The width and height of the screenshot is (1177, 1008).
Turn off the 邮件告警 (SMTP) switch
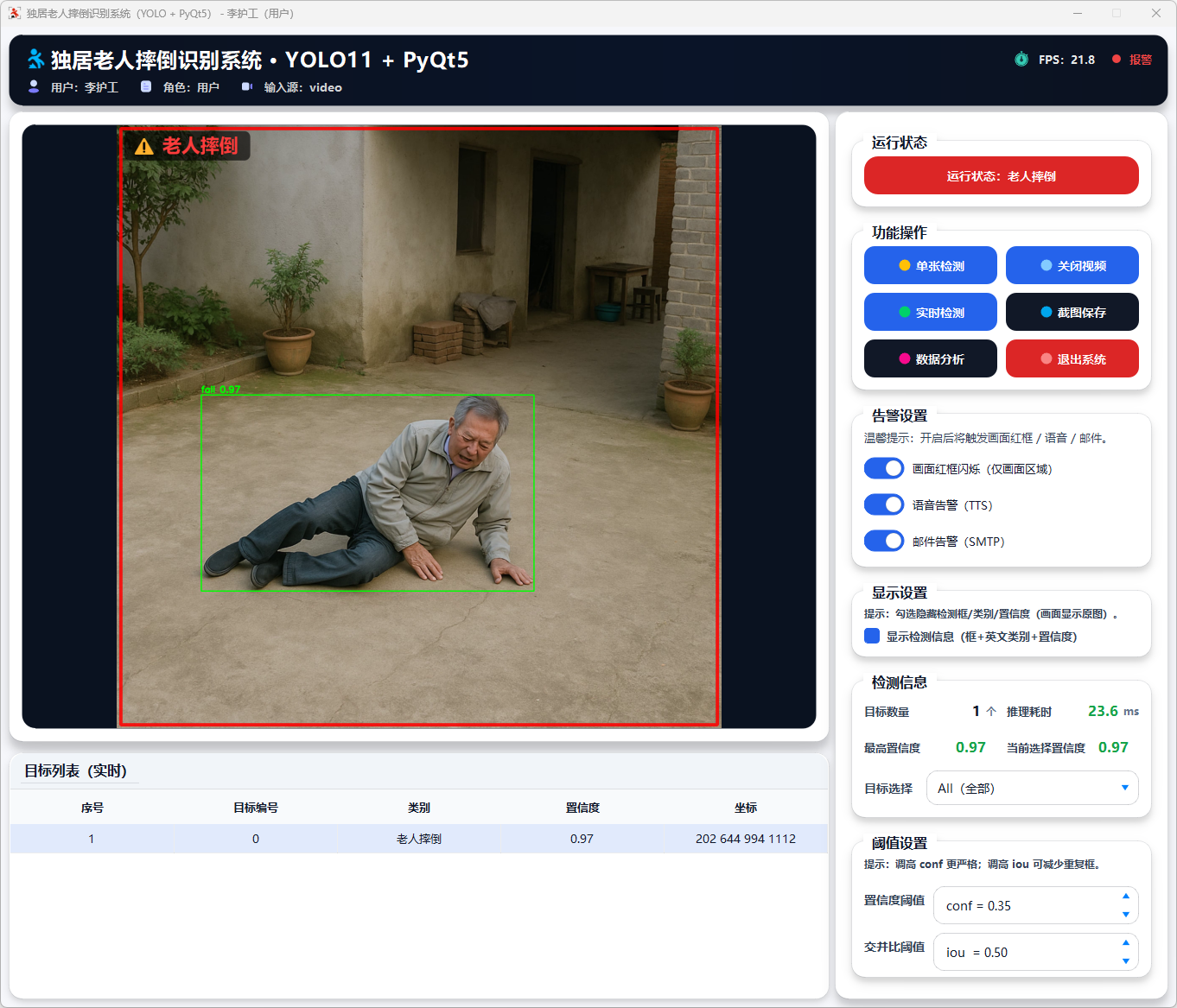click(884, 541)
